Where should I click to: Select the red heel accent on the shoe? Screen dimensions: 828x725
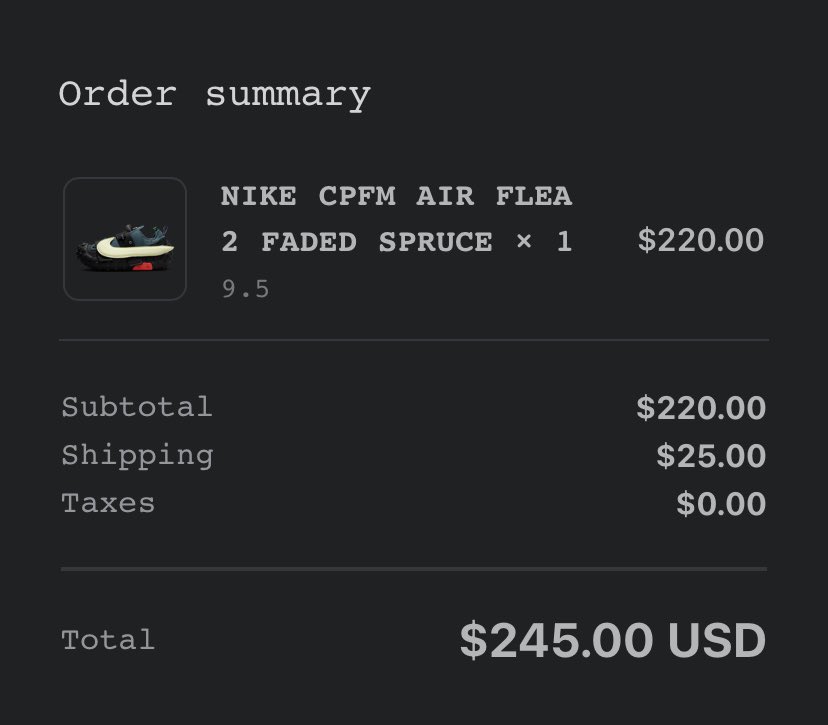[143, 267]
